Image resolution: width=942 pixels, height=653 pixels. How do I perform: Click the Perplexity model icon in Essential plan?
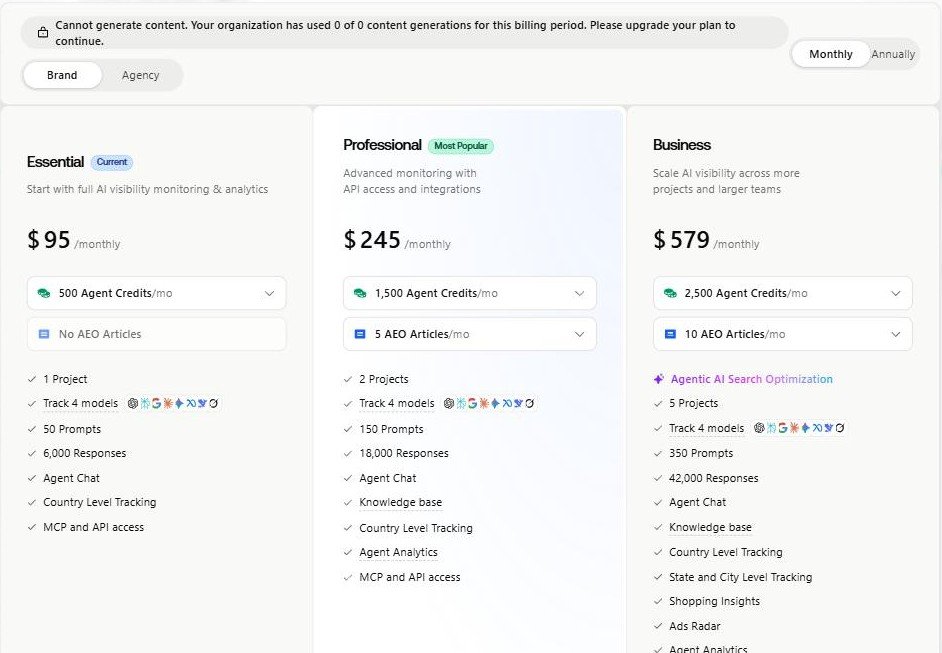[145, 403]
